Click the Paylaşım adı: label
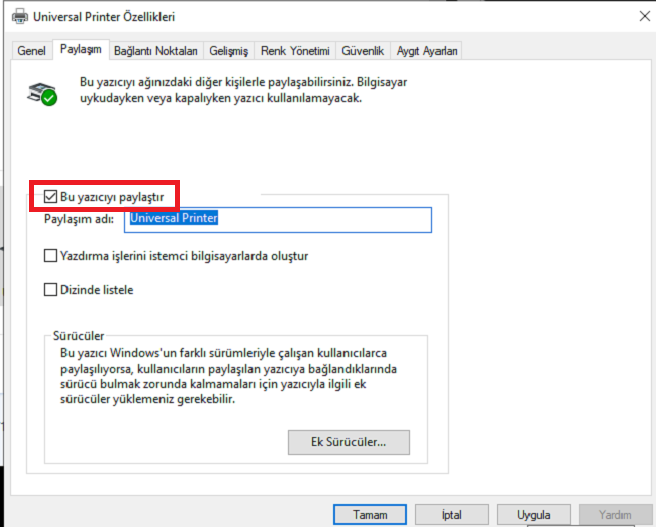Screen dimensions: 656x527 (x=79, y=219)
